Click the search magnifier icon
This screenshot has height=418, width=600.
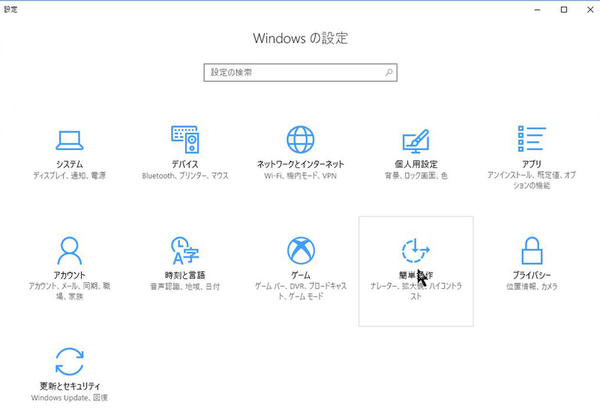coord(389,72)
